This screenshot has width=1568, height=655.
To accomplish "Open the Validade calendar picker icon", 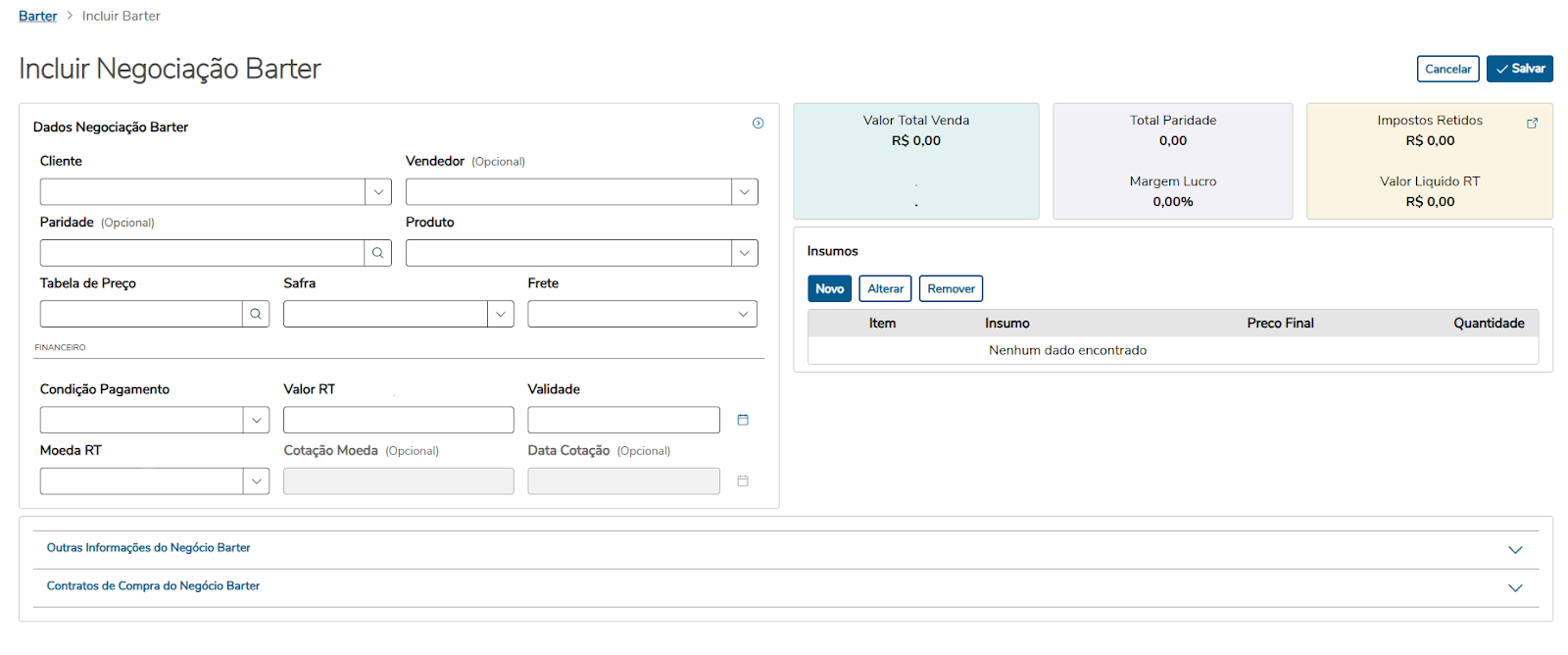I will click(x=743, y=420).
